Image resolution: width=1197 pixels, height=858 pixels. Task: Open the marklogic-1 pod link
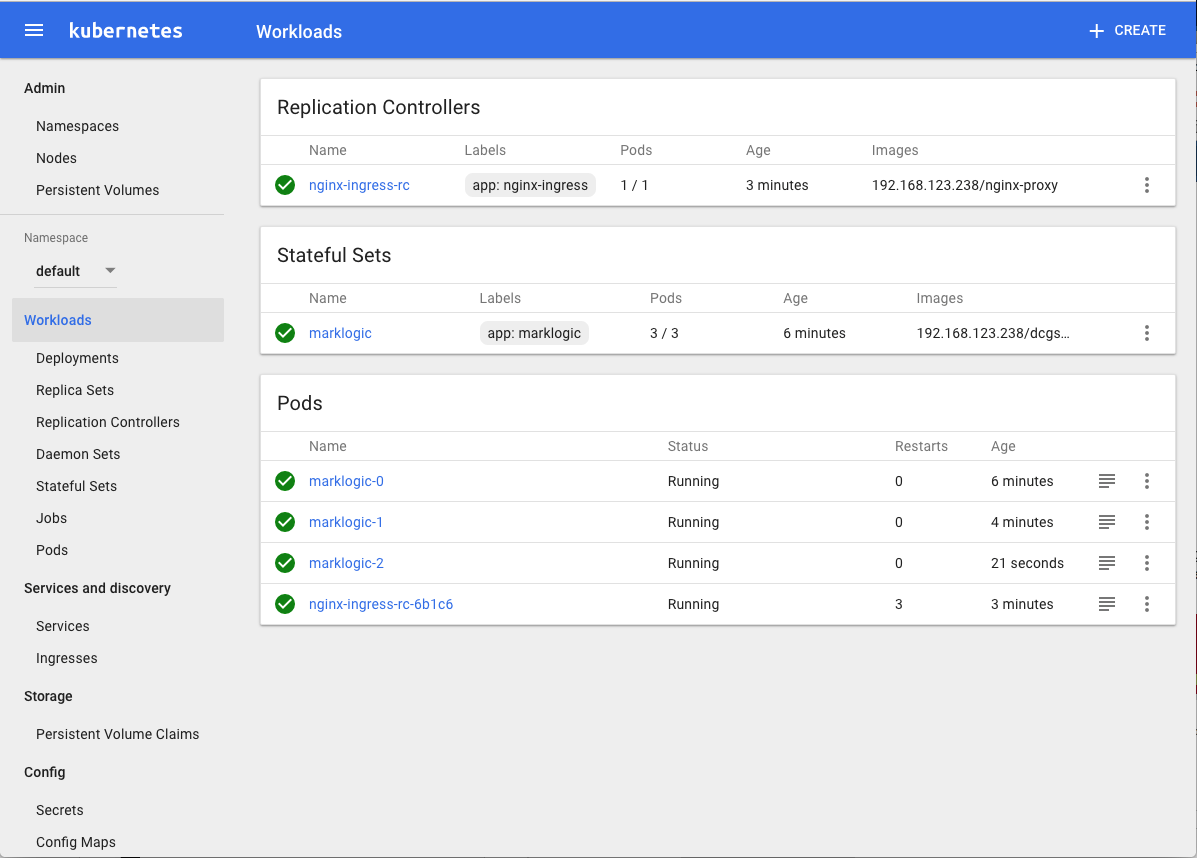(x=346, y=522)
